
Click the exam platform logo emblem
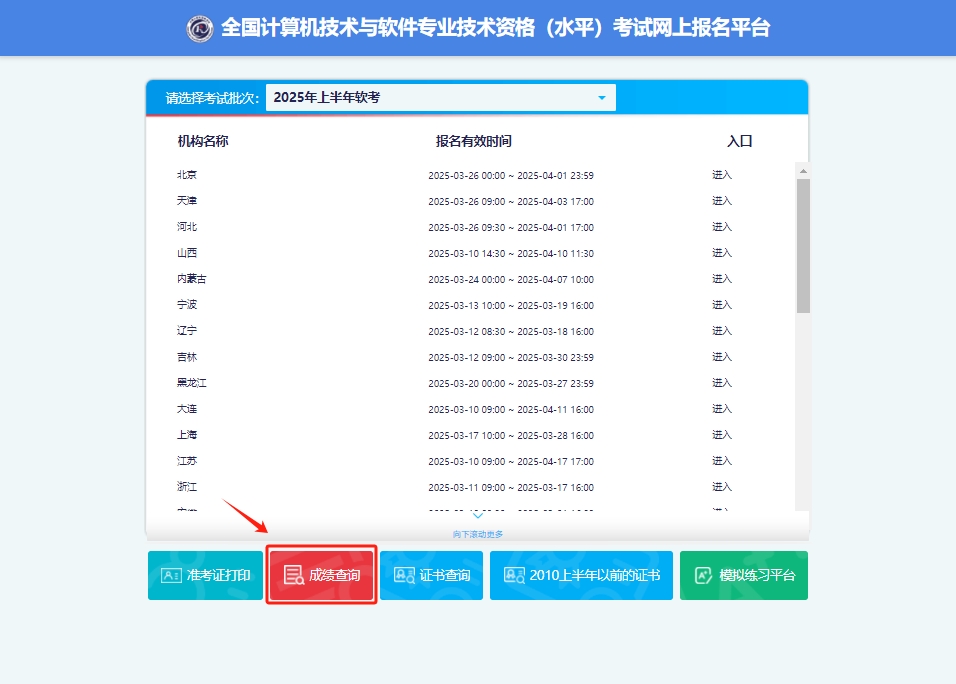tap(199, 29)
